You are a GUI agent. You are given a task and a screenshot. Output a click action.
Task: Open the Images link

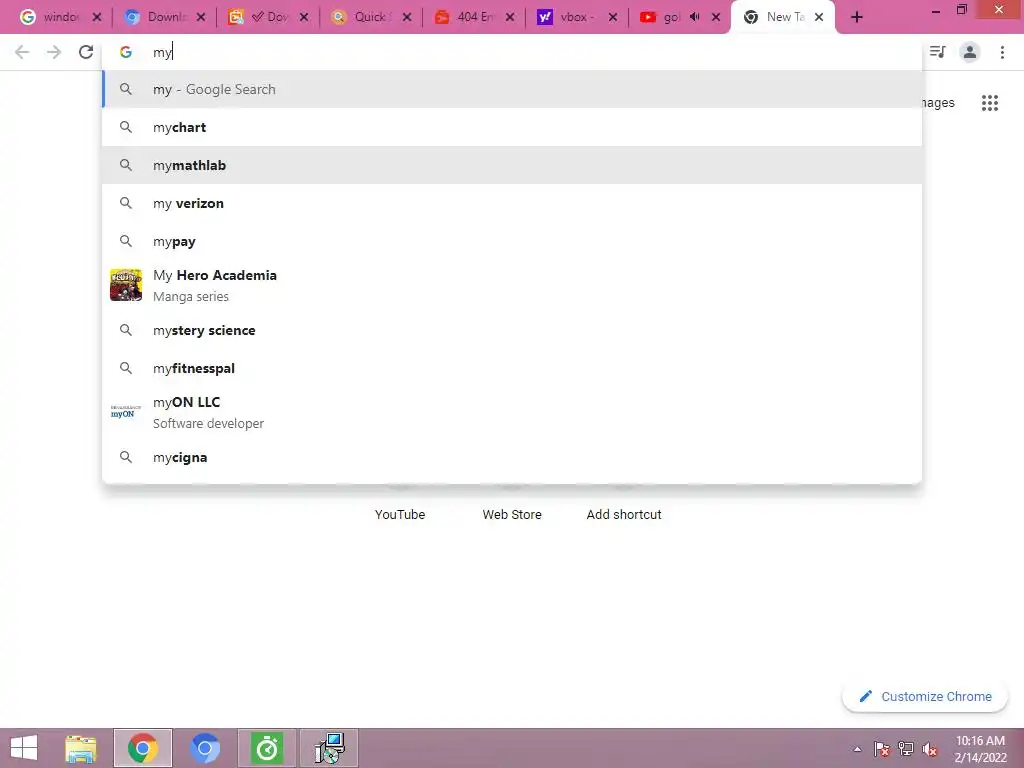point(938,103)
